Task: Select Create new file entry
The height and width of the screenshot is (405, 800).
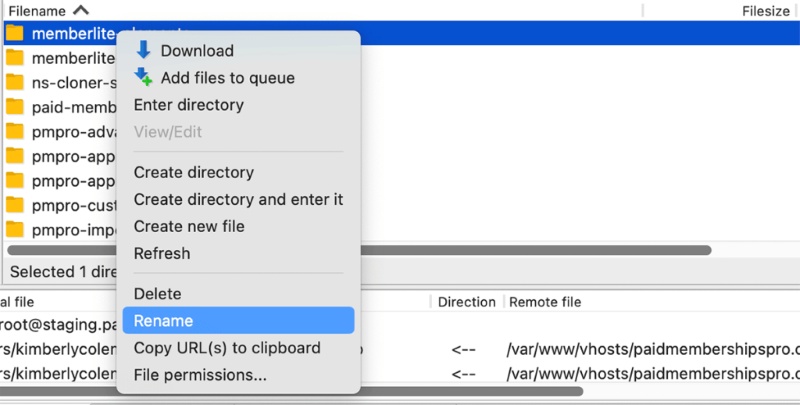Action: pyautogui.click(x=189, y=226)
